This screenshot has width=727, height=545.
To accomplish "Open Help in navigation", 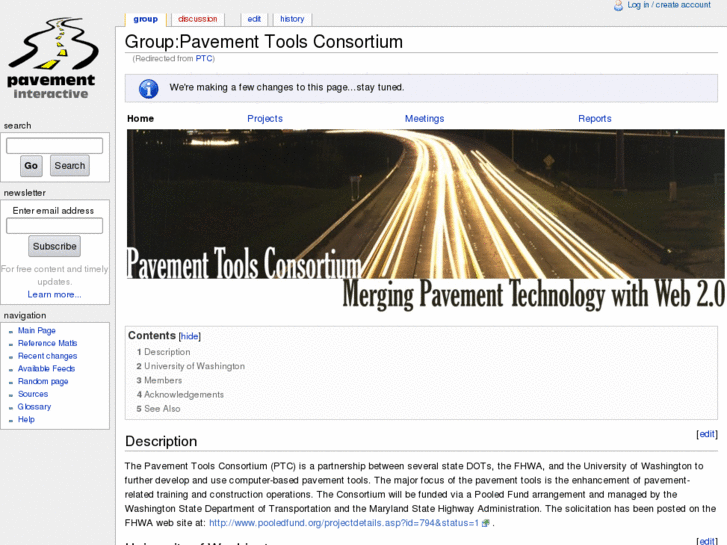I will (26, 419).
